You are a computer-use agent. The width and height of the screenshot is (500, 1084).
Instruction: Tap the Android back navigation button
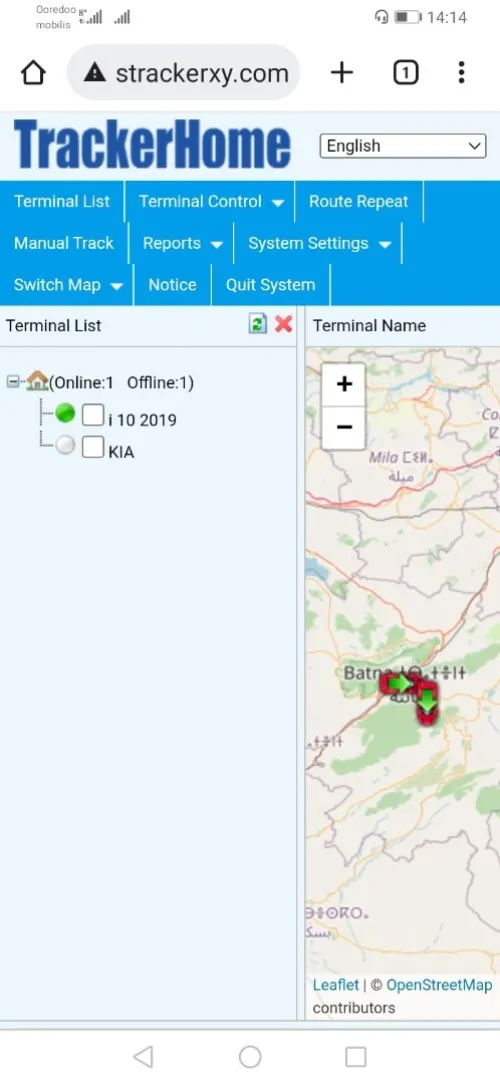click(x=143, y=1056)
